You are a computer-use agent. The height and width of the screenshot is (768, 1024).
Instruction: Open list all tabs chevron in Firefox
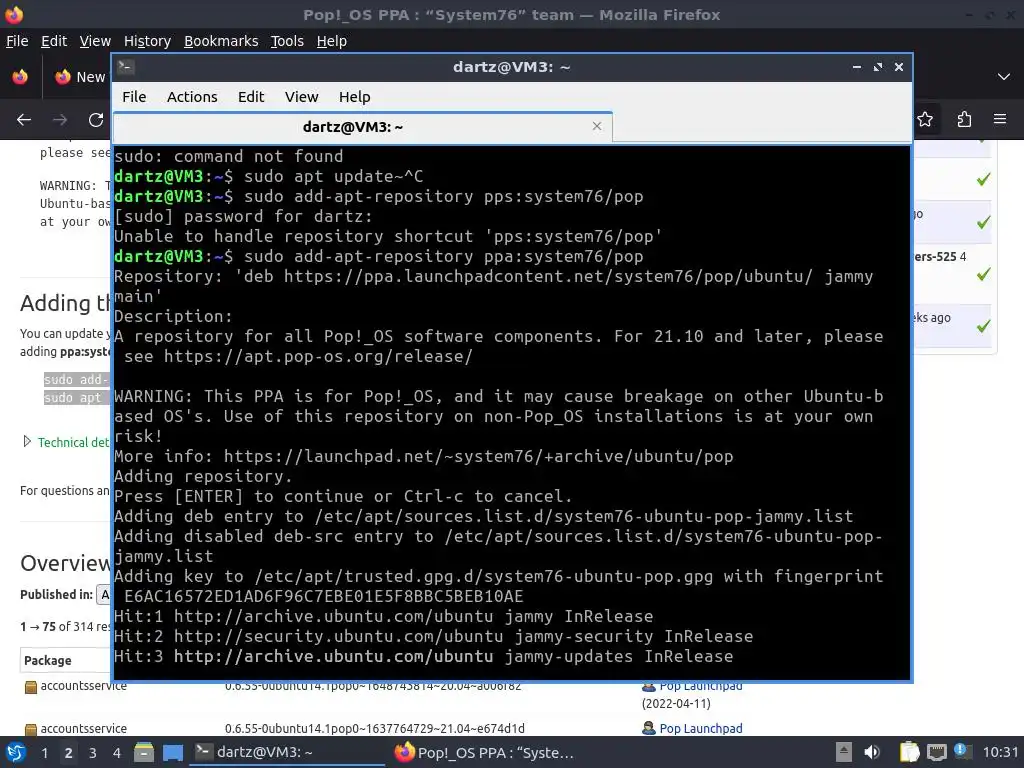click(x=1004, y=77)
